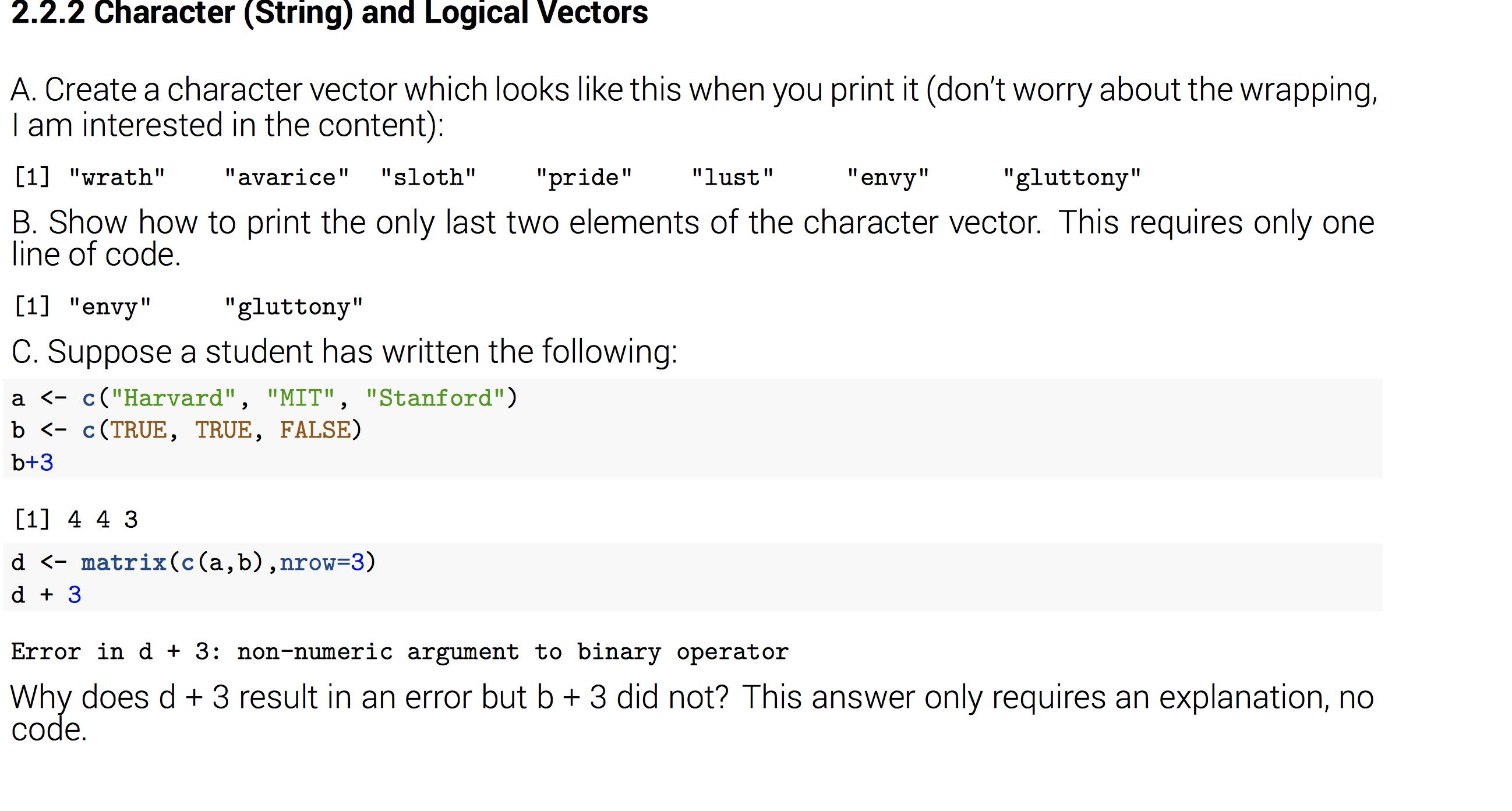Image resolution: width=1512 pixels, height=811 pixels.
Task: Click "gluttony" in the seven-element output line
Action: click(x=1072, y=177)
